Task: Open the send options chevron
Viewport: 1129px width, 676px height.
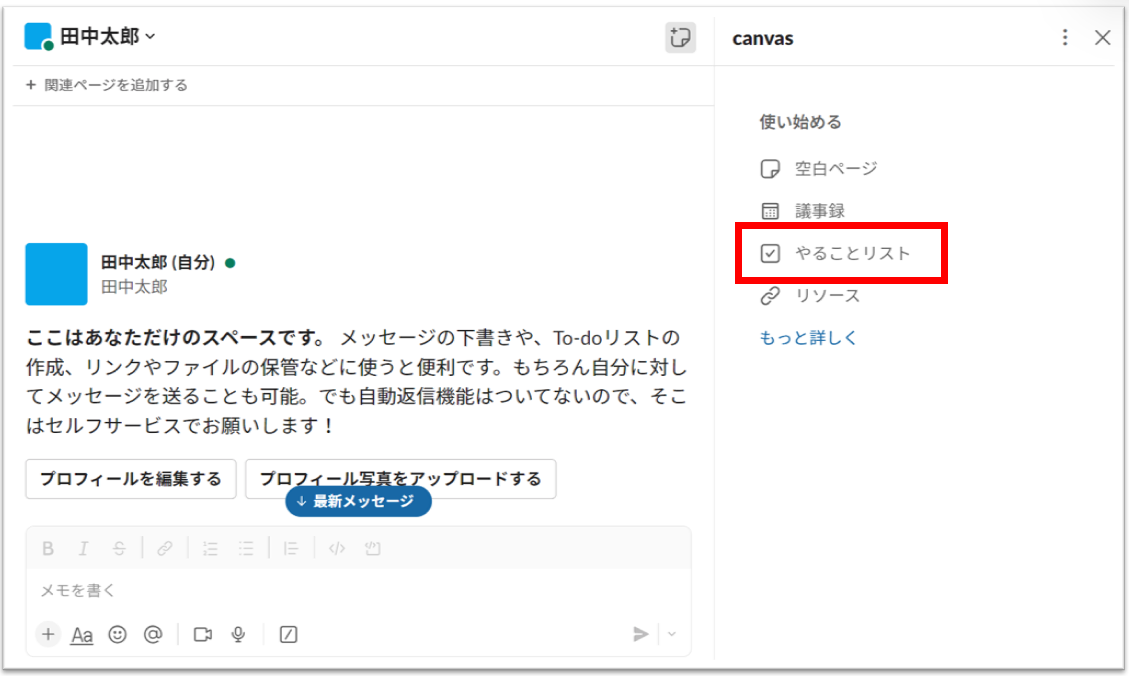Action: pyautogui.click(x=670, y=634)
